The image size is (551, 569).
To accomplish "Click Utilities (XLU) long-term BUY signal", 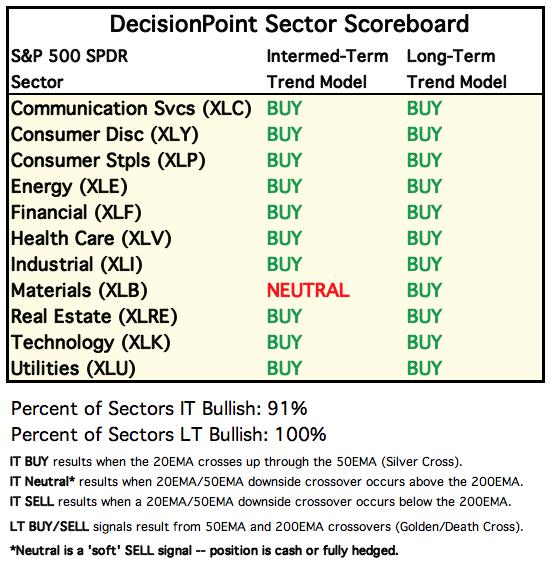I will (424, 368).
